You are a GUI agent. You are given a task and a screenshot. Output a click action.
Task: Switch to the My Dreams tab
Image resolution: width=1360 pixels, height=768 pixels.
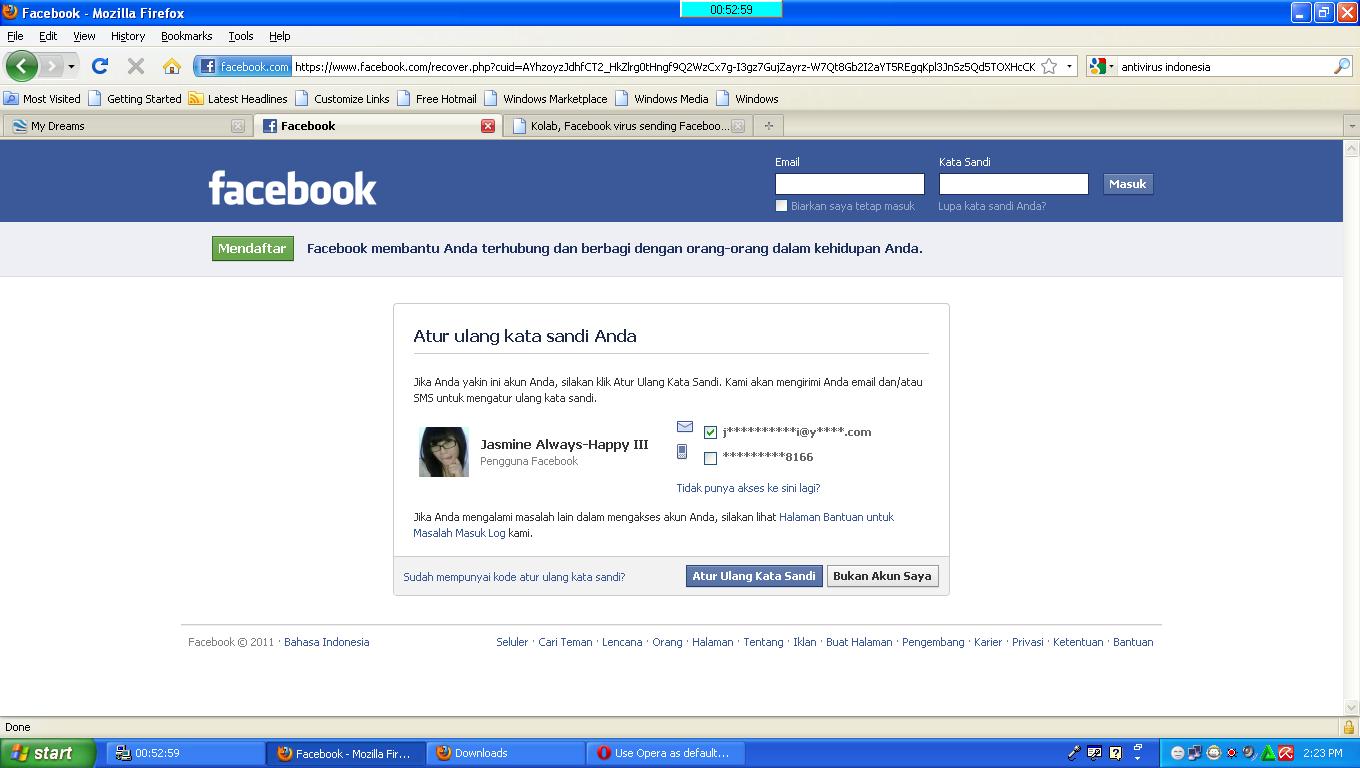pos(127,126)
